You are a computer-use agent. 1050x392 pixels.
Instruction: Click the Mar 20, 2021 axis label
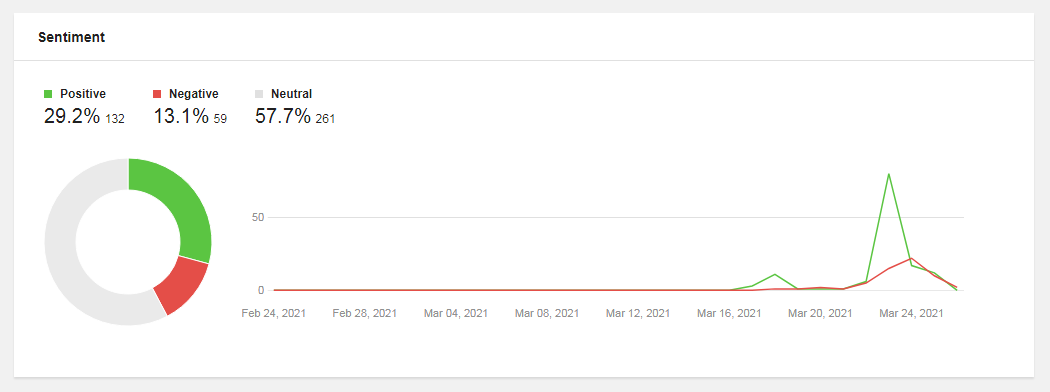tap(820, 313)
